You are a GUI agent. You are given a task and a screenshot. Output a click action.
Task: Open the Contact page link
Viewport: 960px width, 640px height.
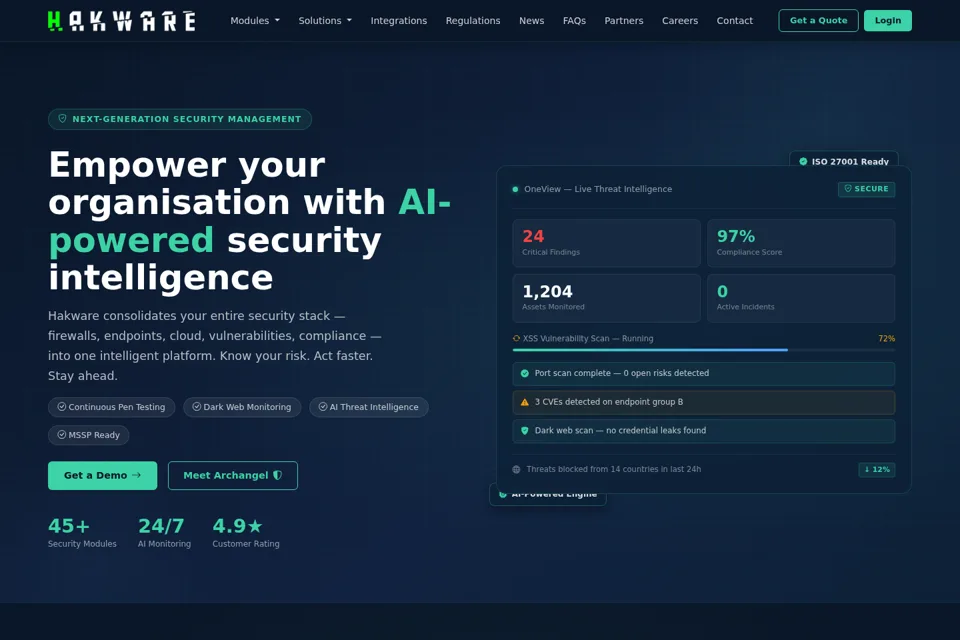click(x=735, y=21)
